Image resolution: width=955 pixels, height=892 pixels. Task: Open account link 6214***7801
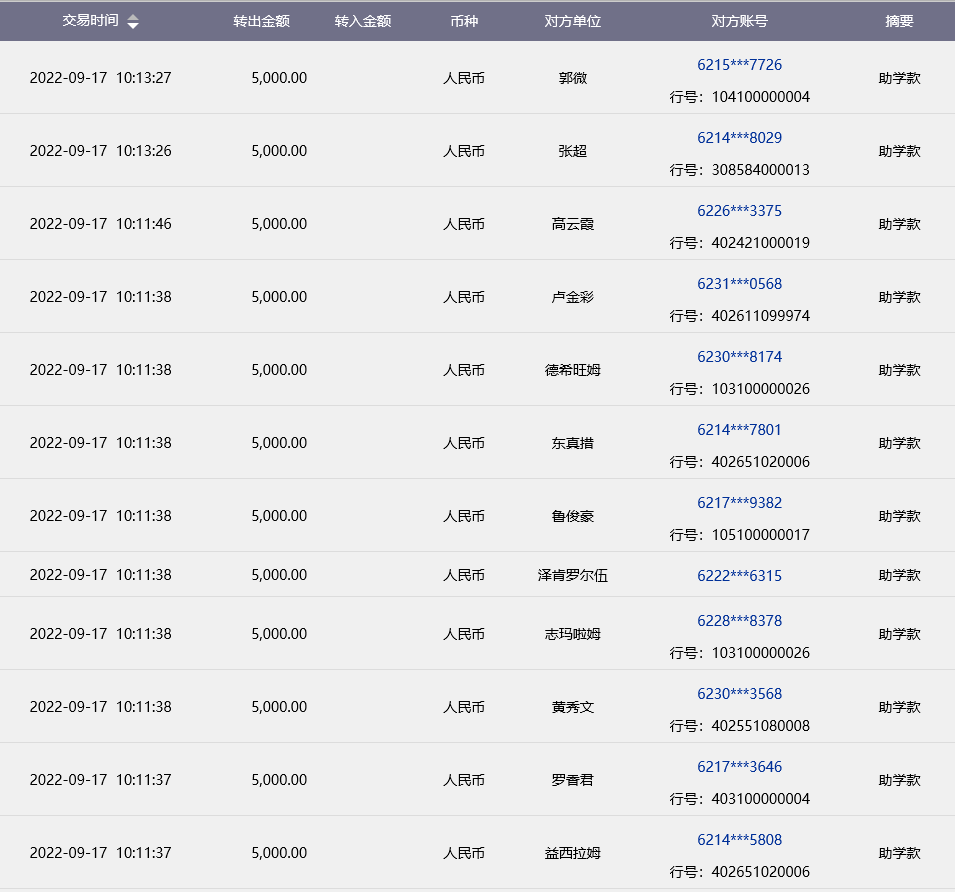(x=739, y=430)
